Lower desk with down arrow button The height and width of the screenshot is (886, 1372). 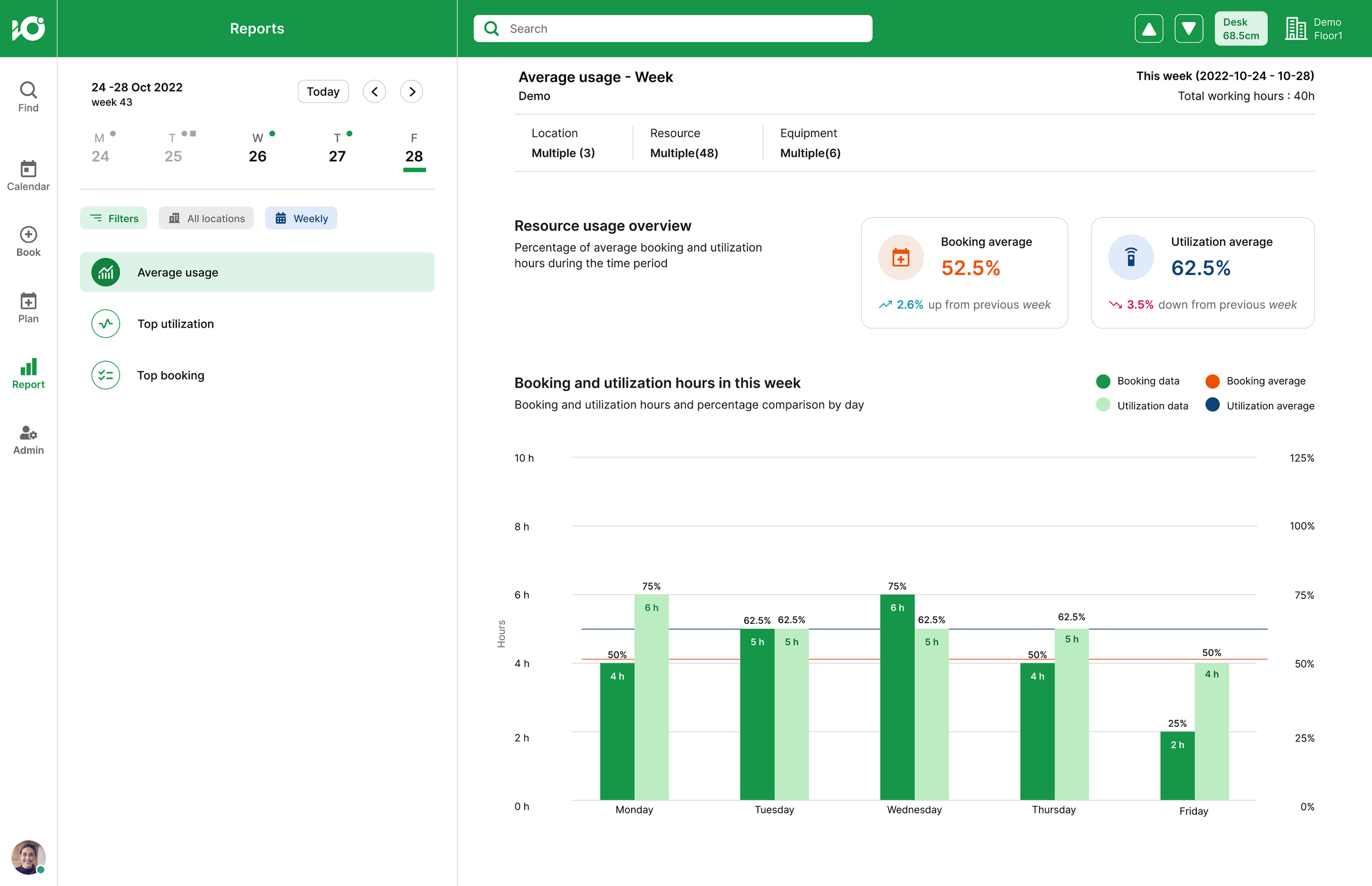tap(1189, 29)
